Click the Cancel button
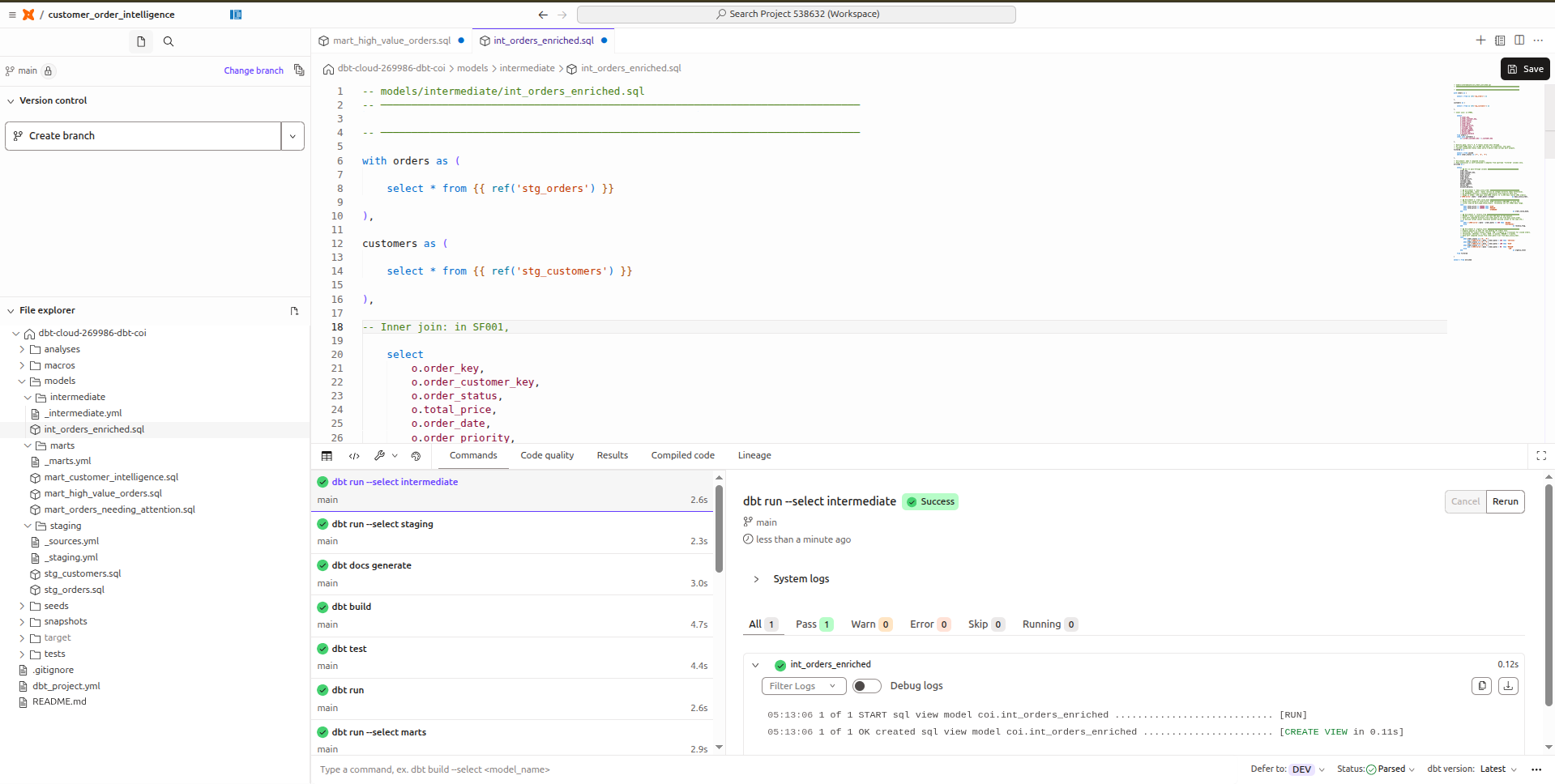The image size is (1555, 784). coord(1465,502)
